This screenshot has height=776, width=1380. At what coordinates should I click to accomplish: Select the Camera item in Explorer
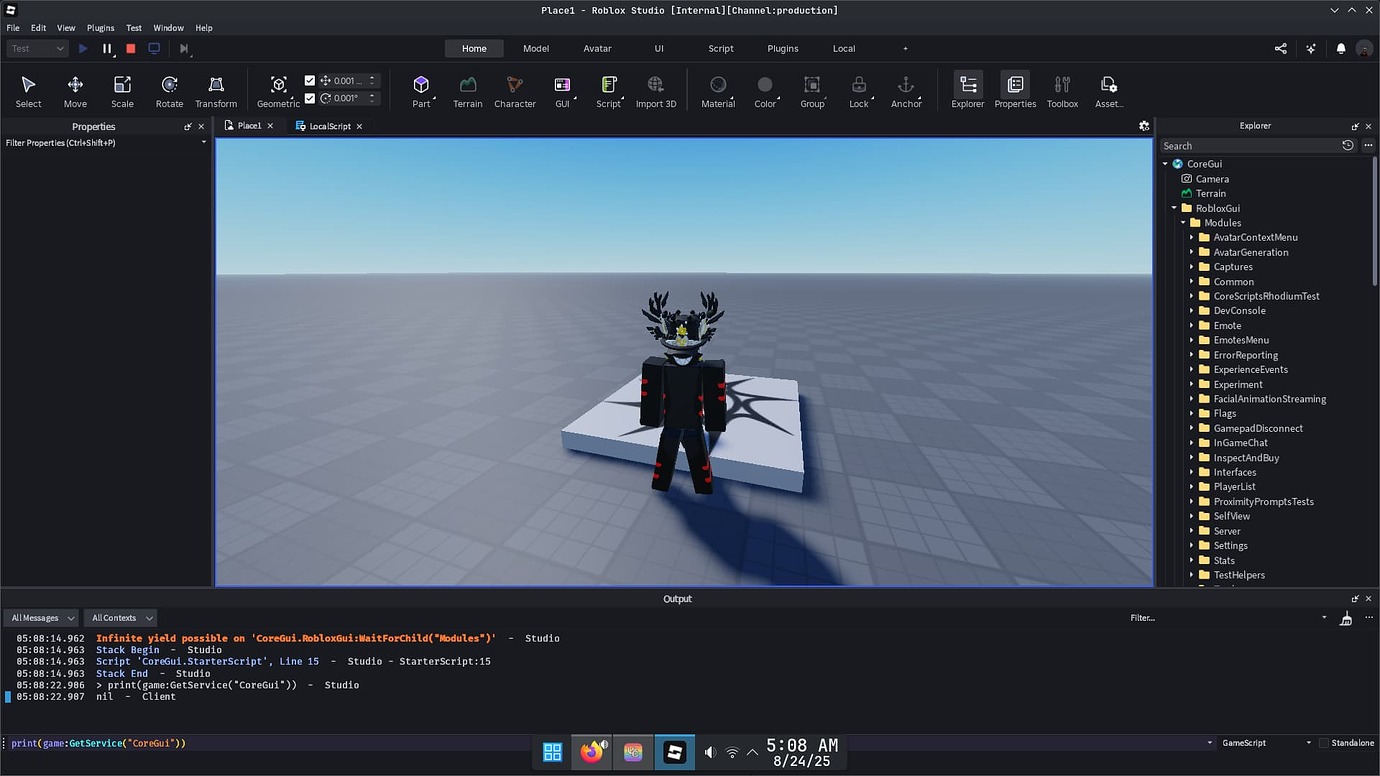coord(1212,179)
